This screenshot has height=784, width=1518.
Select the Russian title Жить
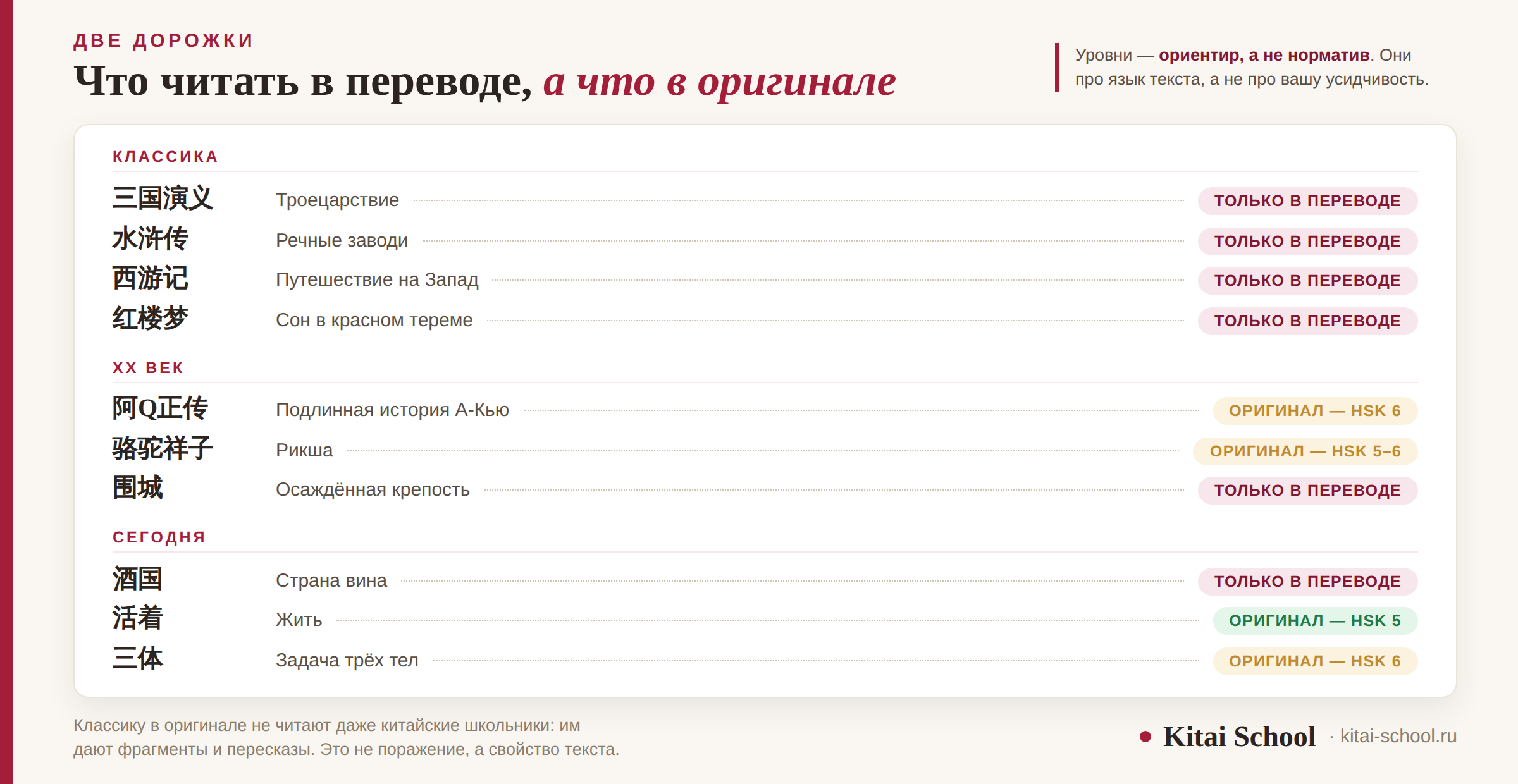click(299, 620)
